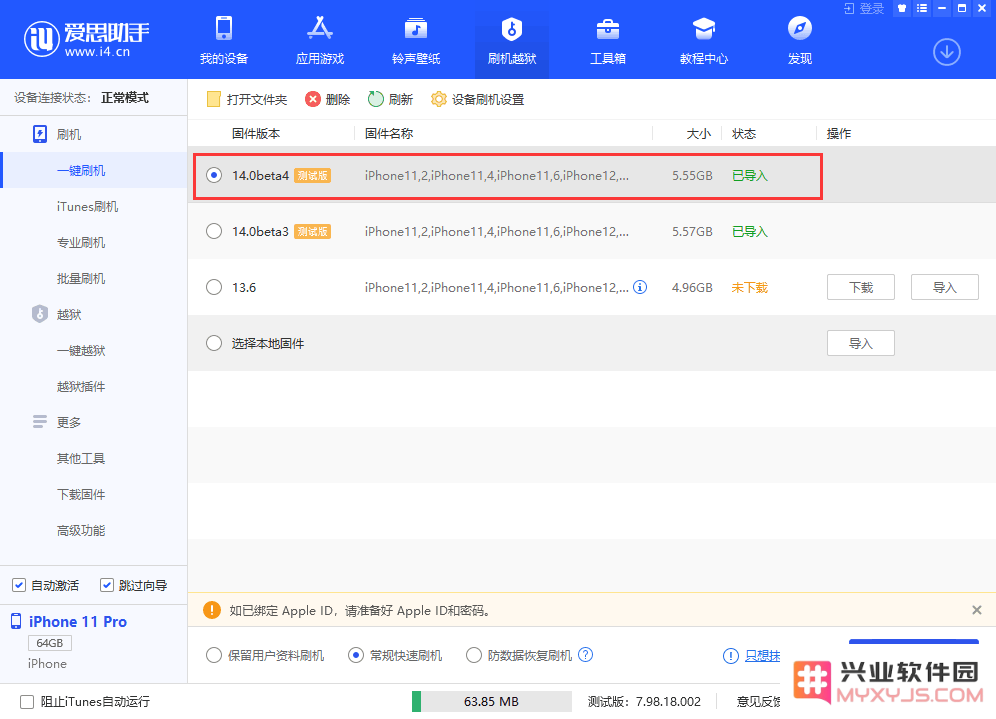Open the 我的设备 tab
996x719 pixels.
tap(224, 40)
